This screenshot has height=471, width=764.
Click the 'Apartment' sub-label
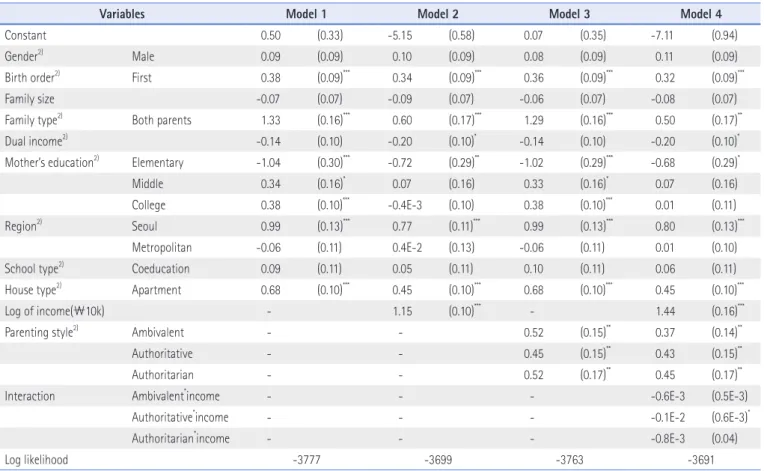point(156,290)
